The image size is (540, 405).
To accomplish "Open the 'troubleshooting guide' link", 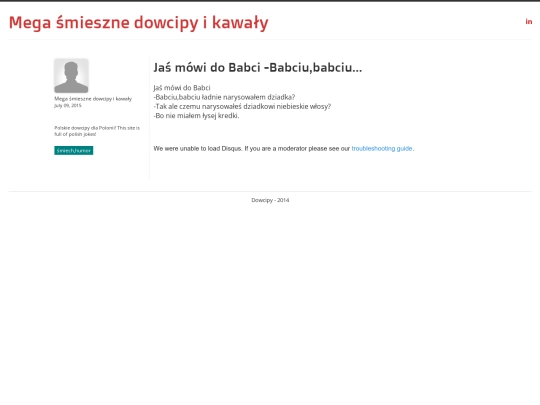I will [x=382, y=148].
